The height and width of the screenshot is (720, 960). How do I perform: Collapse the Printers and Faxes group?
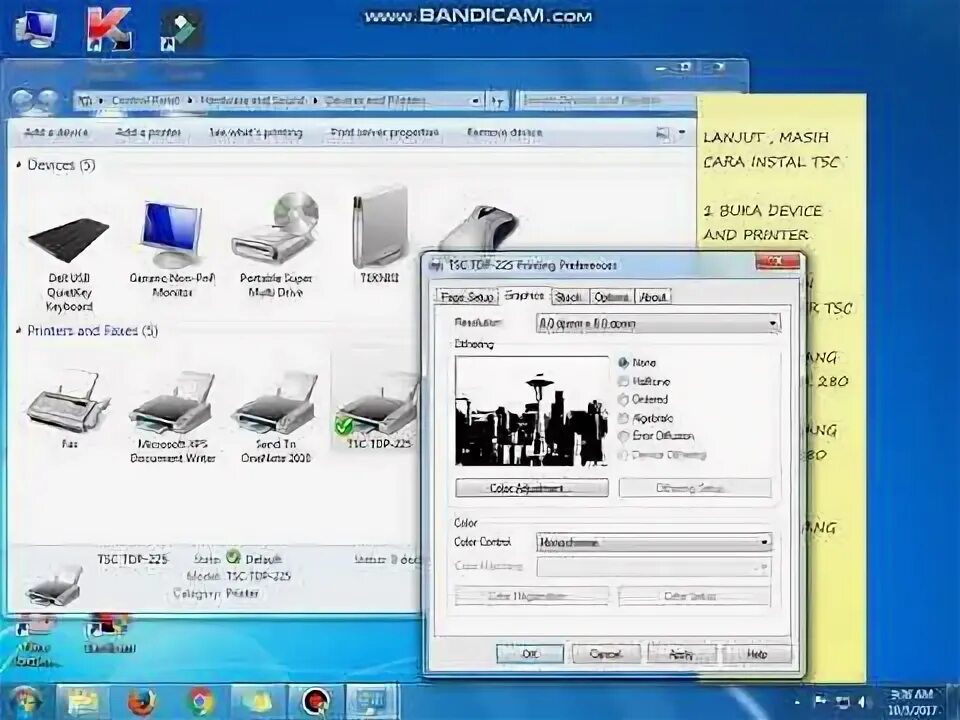click(19, 331)
